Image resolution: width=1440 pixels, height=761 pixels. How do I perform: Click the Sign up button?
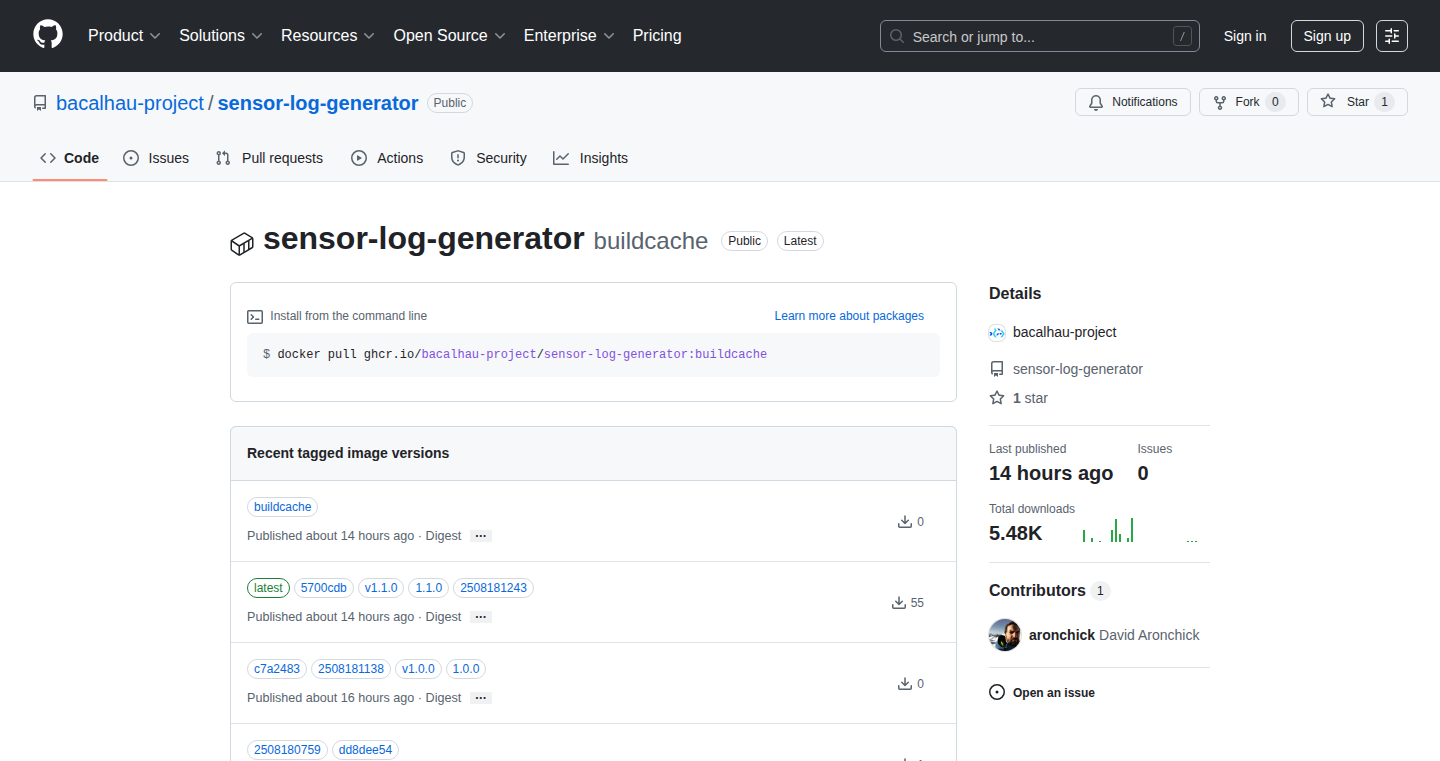[1327, 36]
